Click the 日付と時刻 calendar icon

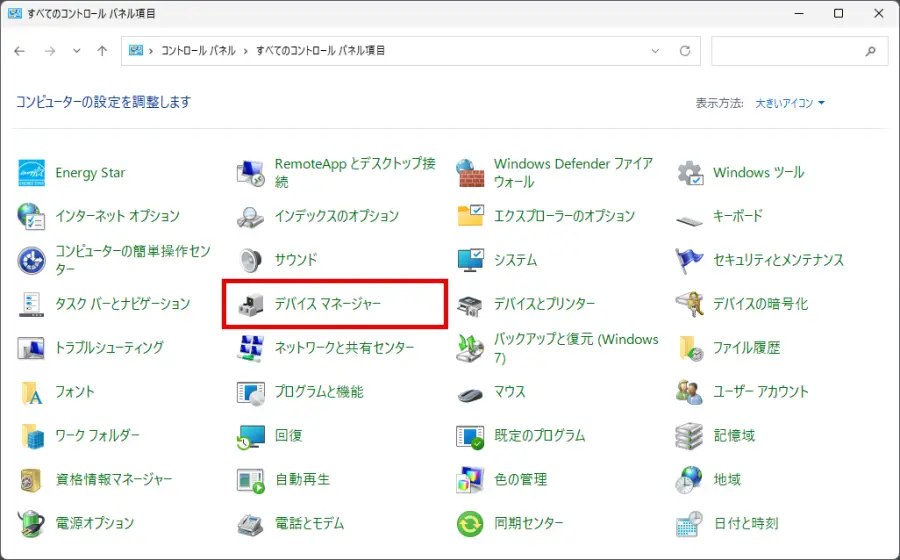[x=689, y=523]
